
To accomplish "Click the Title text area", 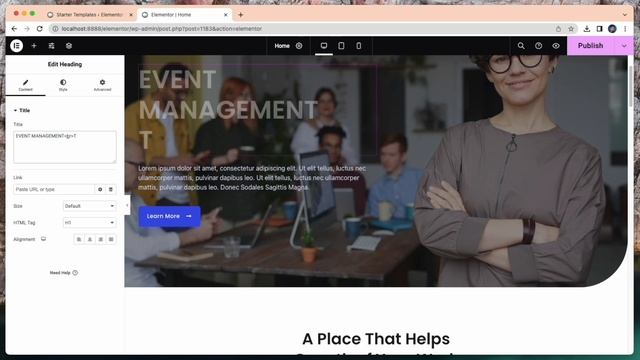I will tap(64, 147).
